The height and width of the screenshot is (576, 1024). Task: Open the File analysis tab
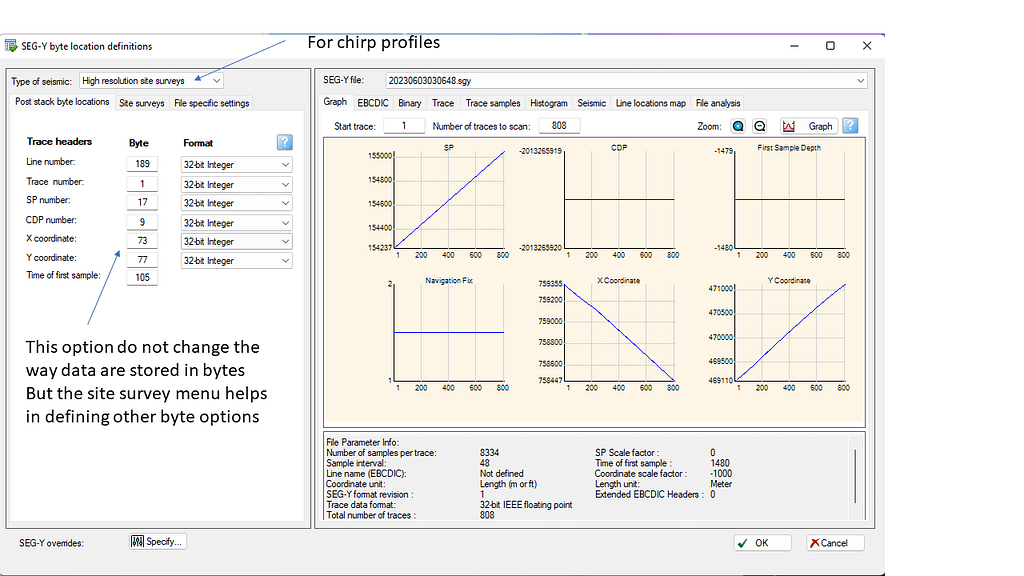[718, 103]
